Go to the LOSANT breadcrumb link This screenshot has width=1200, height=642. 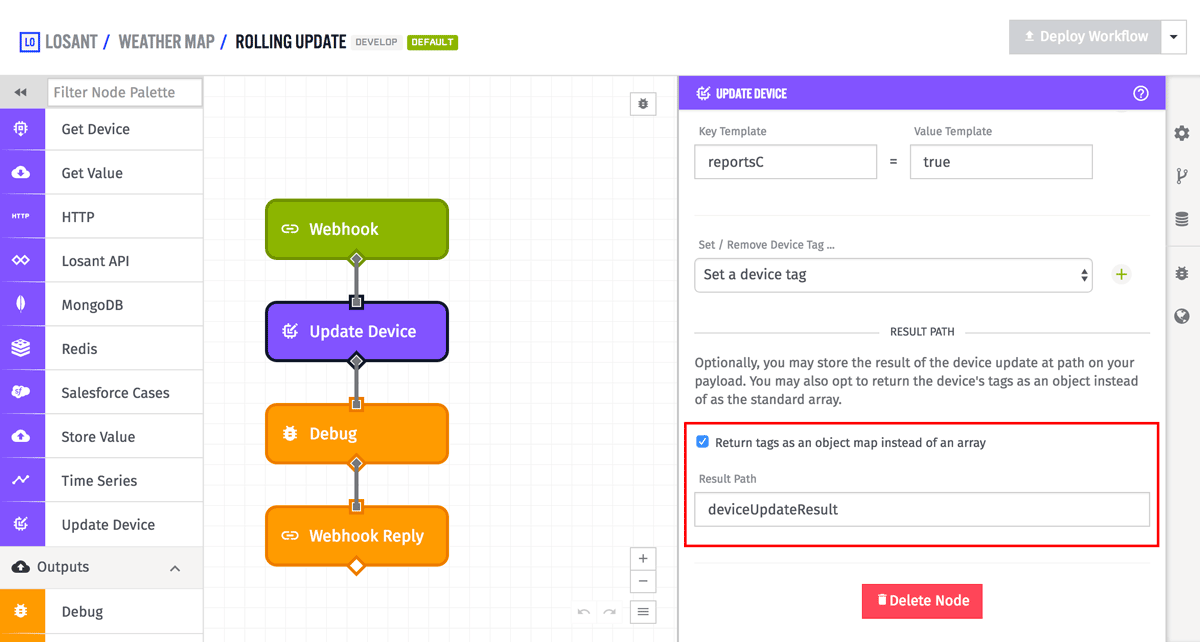[71, 42]
